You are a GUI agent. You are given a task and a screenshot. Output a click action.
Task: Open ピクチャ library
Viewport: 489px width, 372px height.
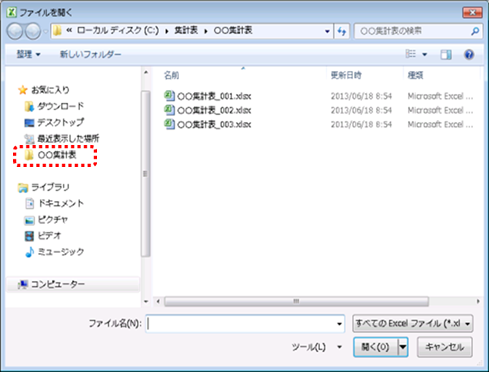click(x=53, y=220)
